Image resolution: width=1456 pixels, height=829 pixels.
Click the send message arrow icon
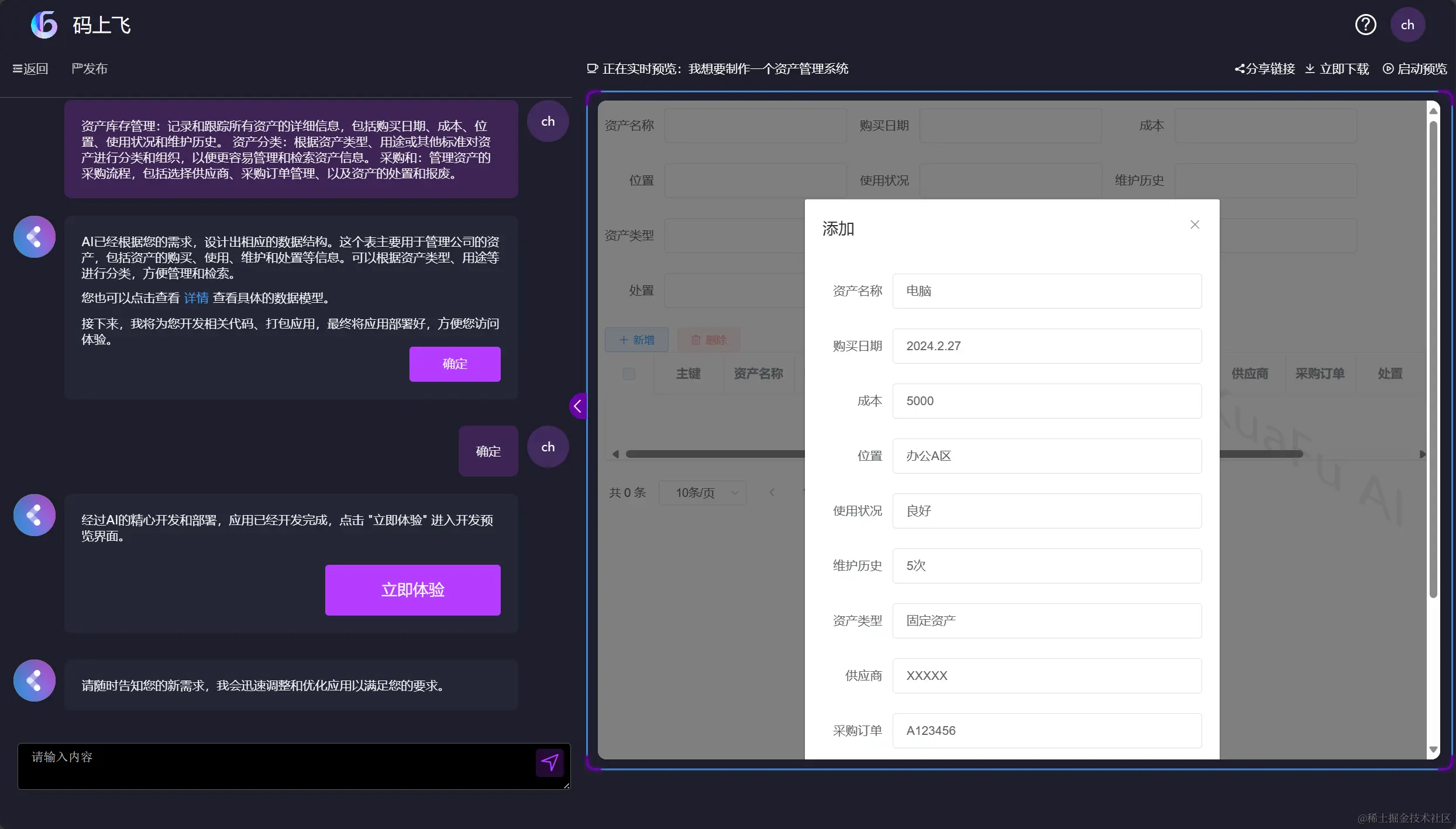(549, 762)
